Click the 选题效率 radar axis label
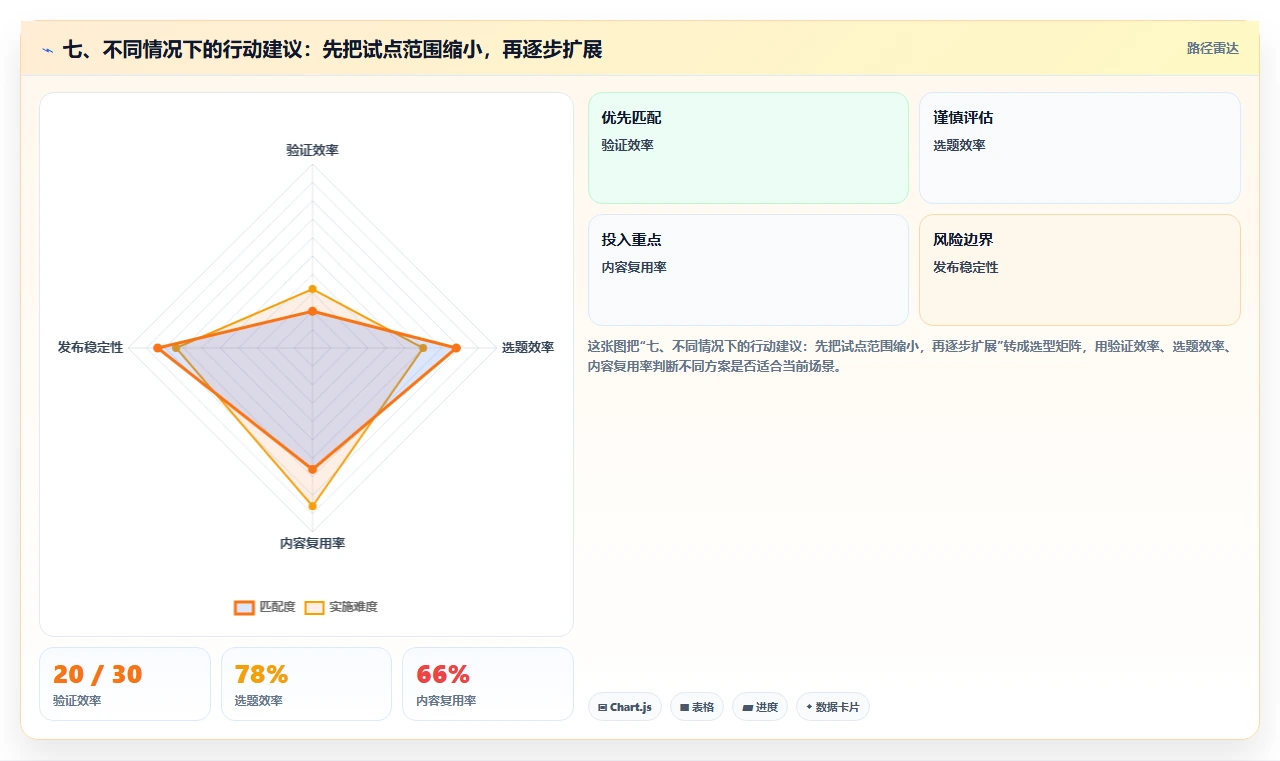Viewport: 1280px width, 761px height. coord(528,347)
